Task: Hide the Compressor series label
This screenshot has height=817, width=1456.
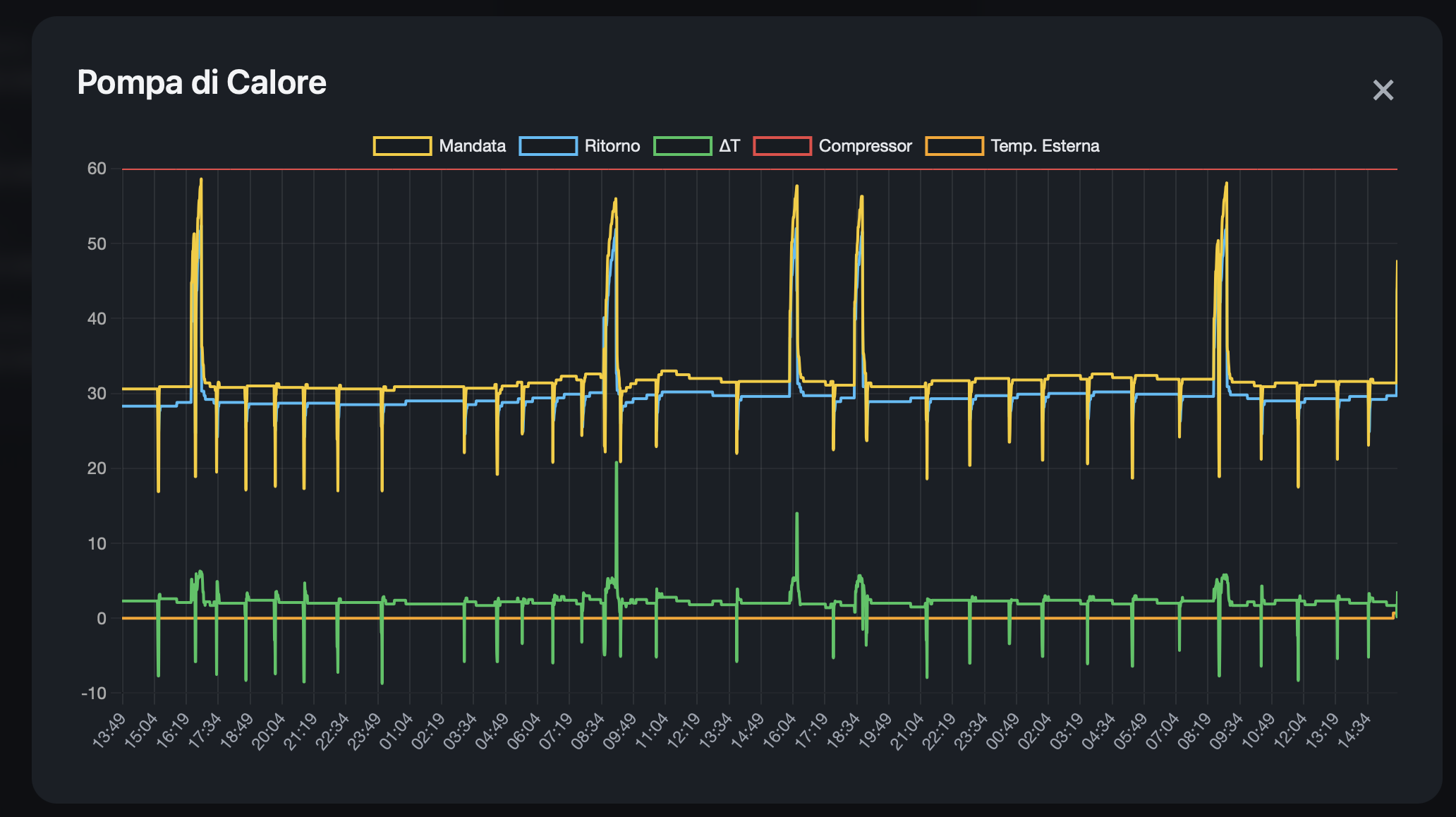Action: 865,146
